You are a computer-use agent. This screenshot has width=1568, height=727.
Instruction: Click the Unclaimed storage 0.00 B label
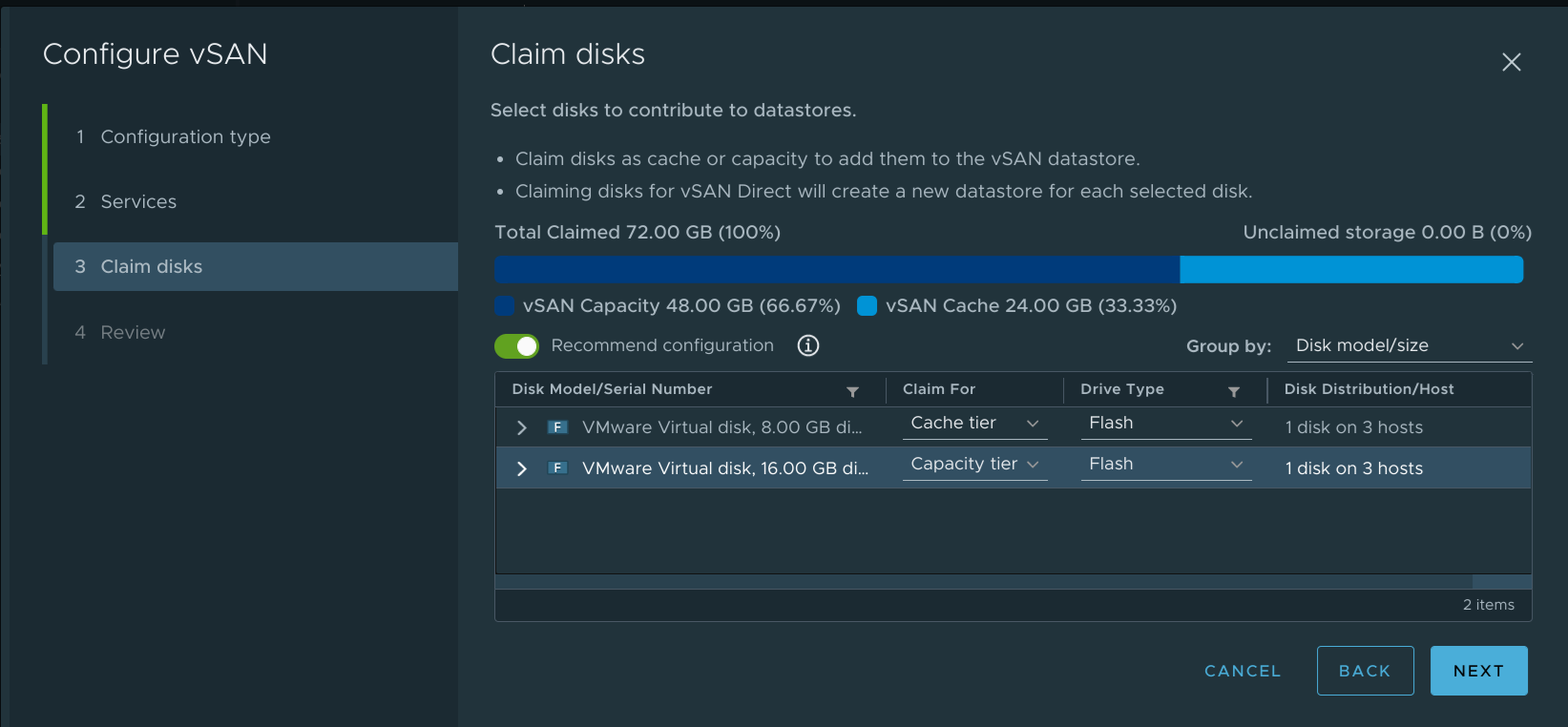coord(1387,232)
